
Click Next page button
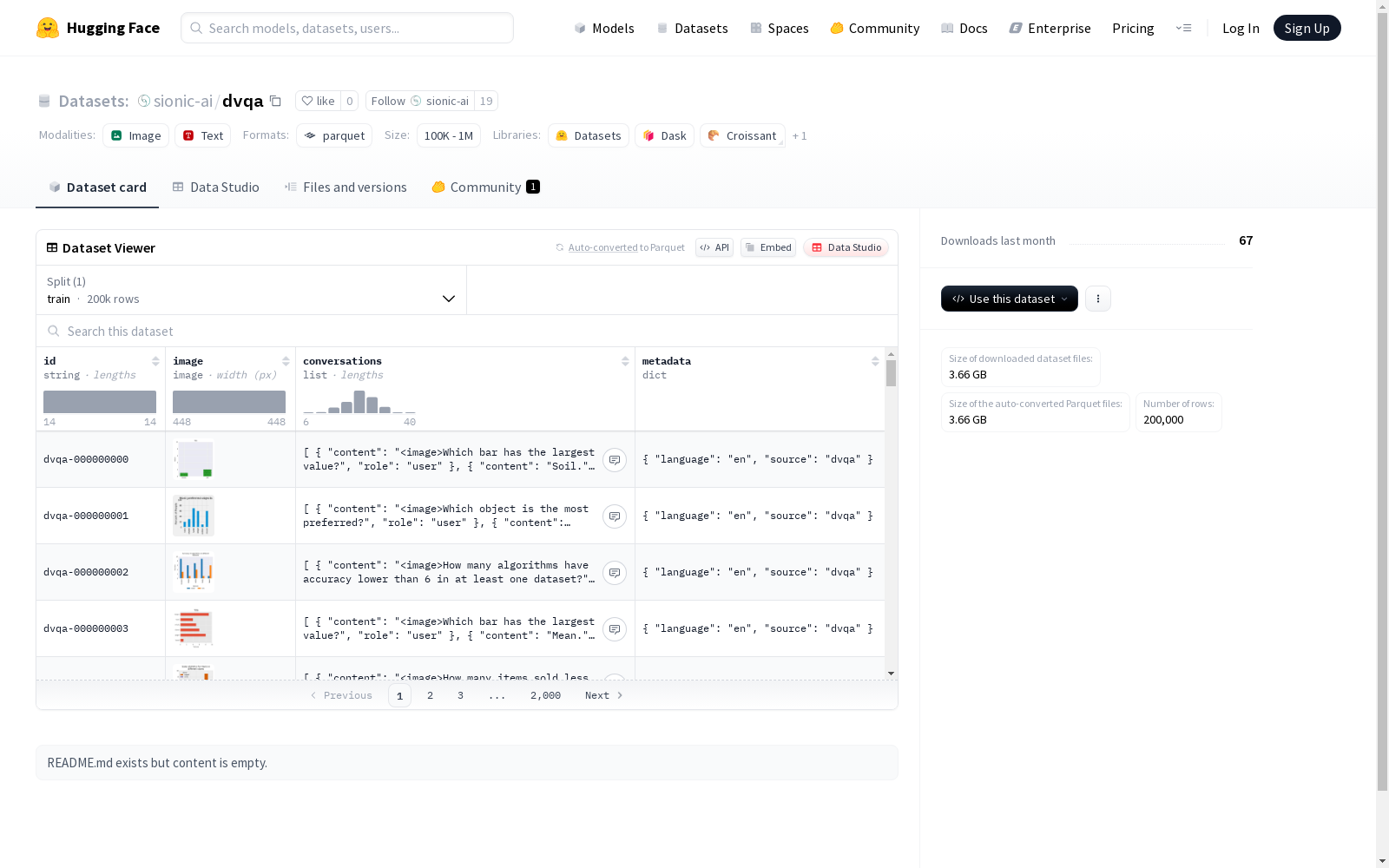click(x=604, y=695)
